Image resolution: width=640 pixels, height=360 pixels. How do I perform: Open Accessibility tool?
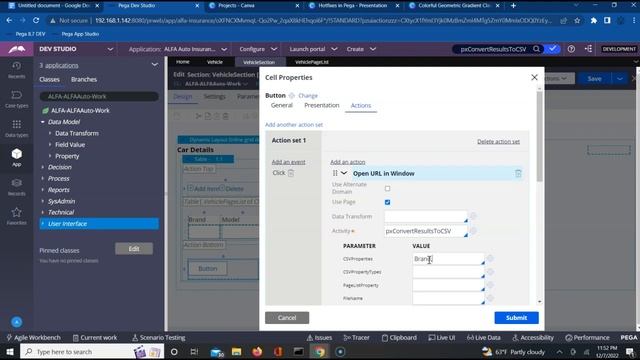[533, 338]
